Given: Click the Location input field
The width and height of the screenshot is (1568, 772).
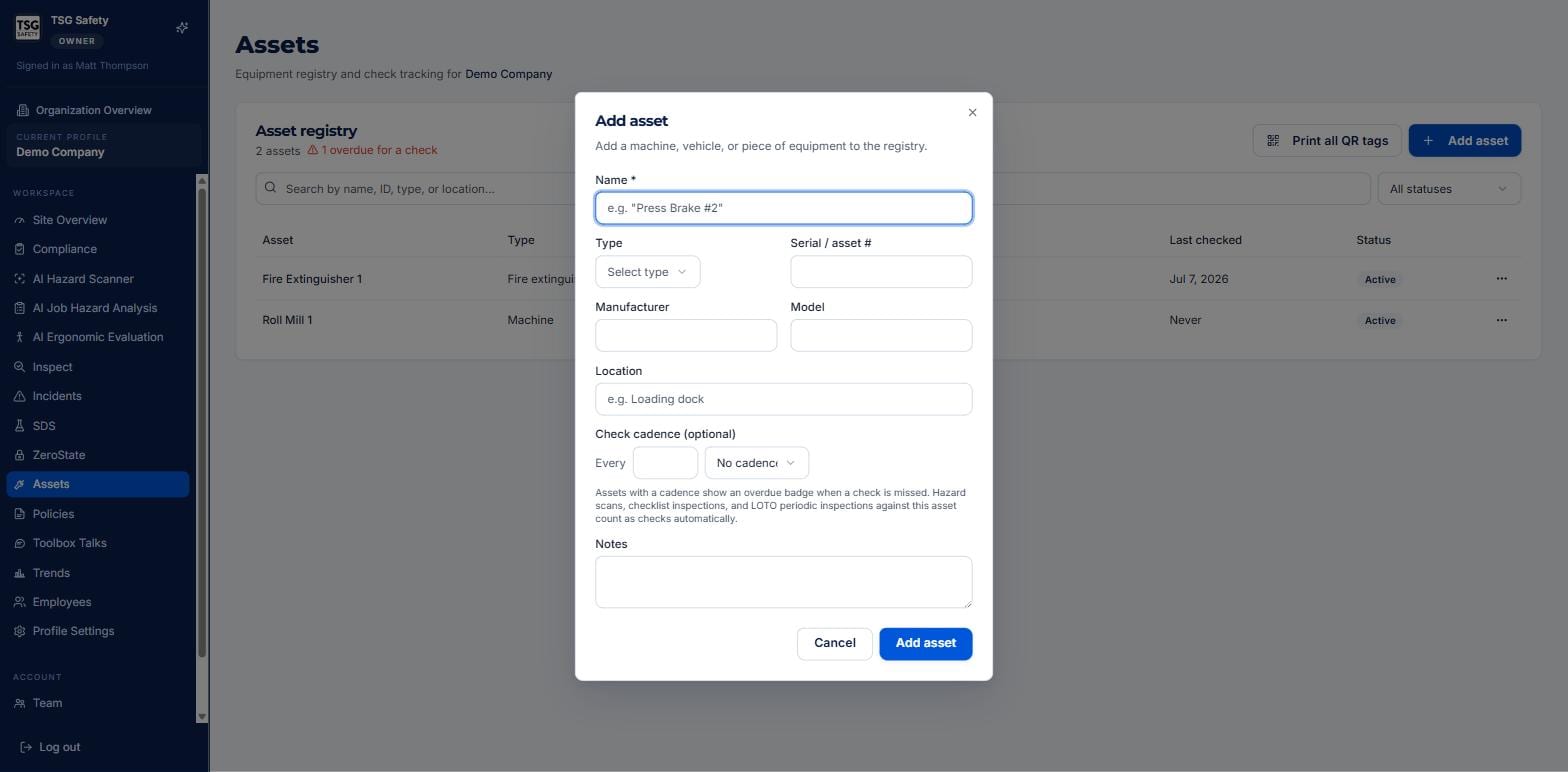Looking at the screenshot, I should (783, 399).
